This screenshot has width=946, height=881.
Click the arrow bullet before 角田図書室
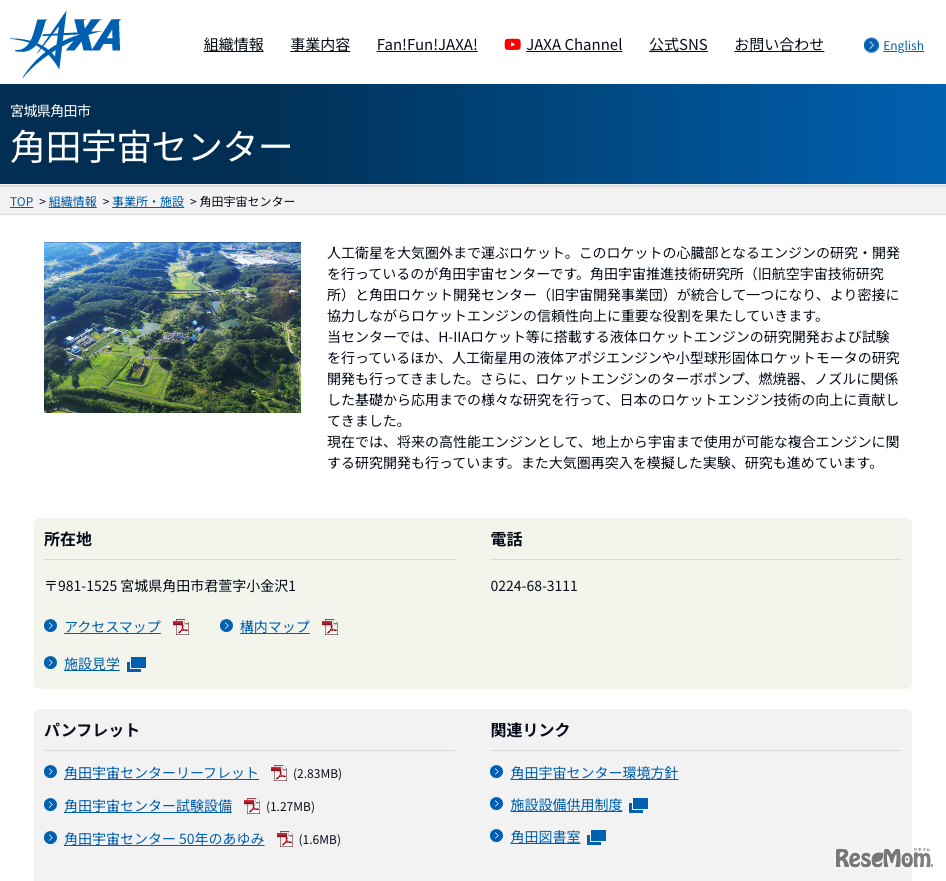497,836
